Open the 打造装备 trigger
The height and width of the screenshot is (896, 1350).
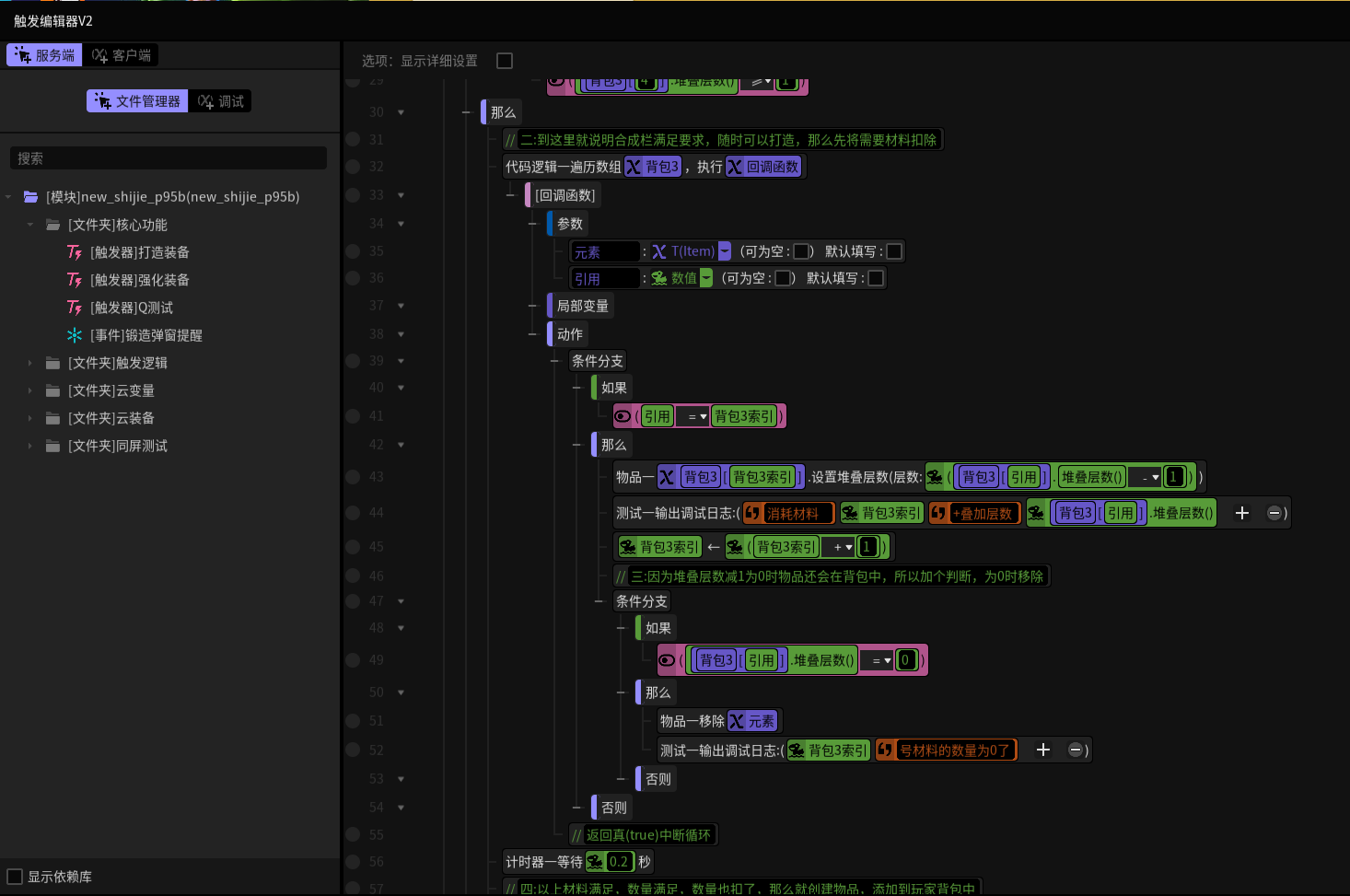point(139,252)
